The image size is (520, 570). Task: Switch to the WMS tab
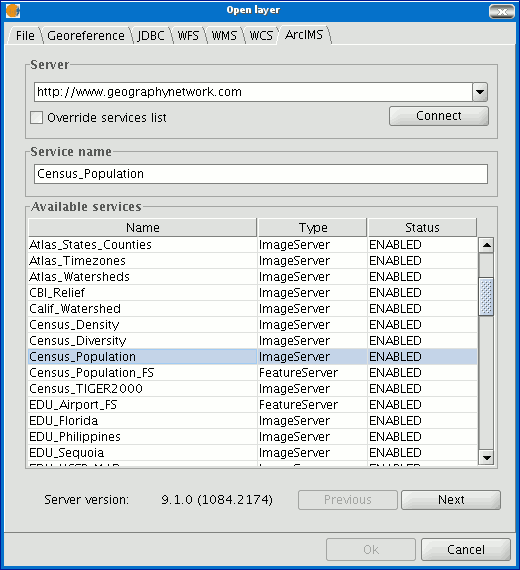[x=224, y=36]
